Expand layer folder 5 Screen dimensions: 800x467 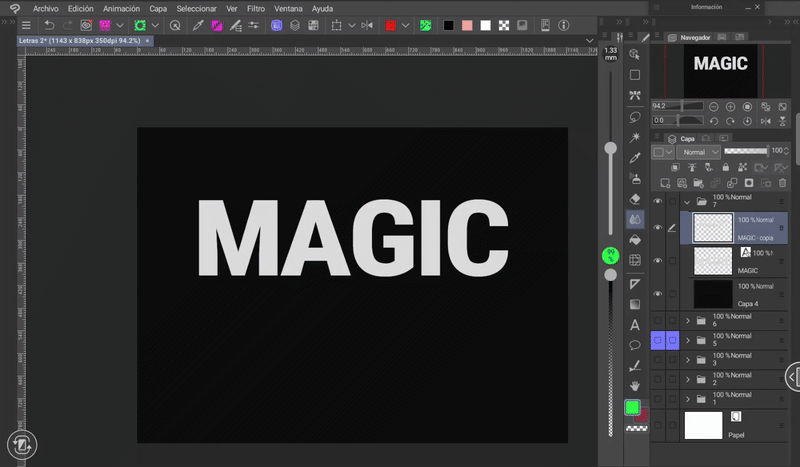(687, 341)
